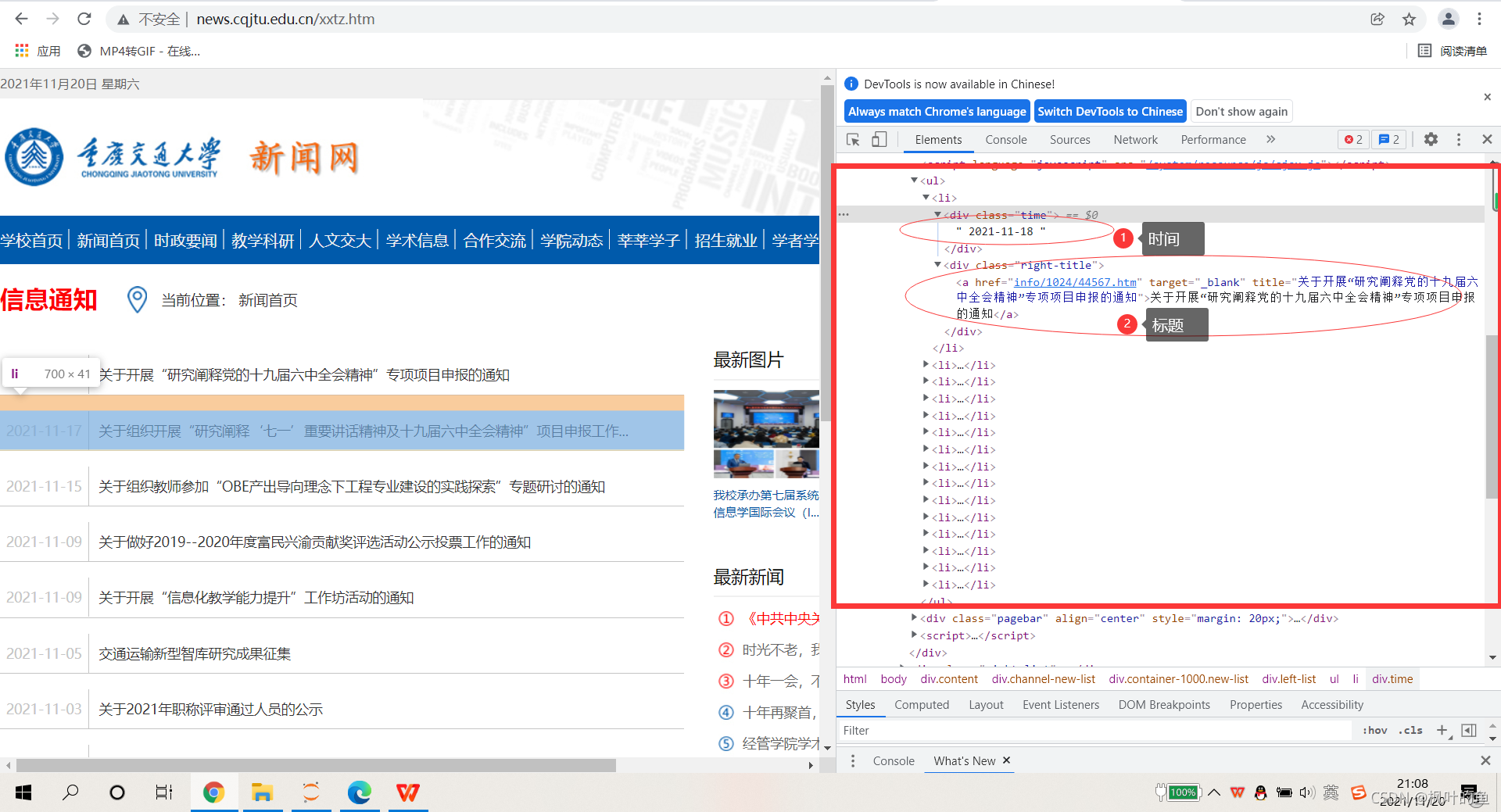This screenshot has width=1501, height=812.
Task: Open the Layout tab
Action: click(x=986, y=705)
